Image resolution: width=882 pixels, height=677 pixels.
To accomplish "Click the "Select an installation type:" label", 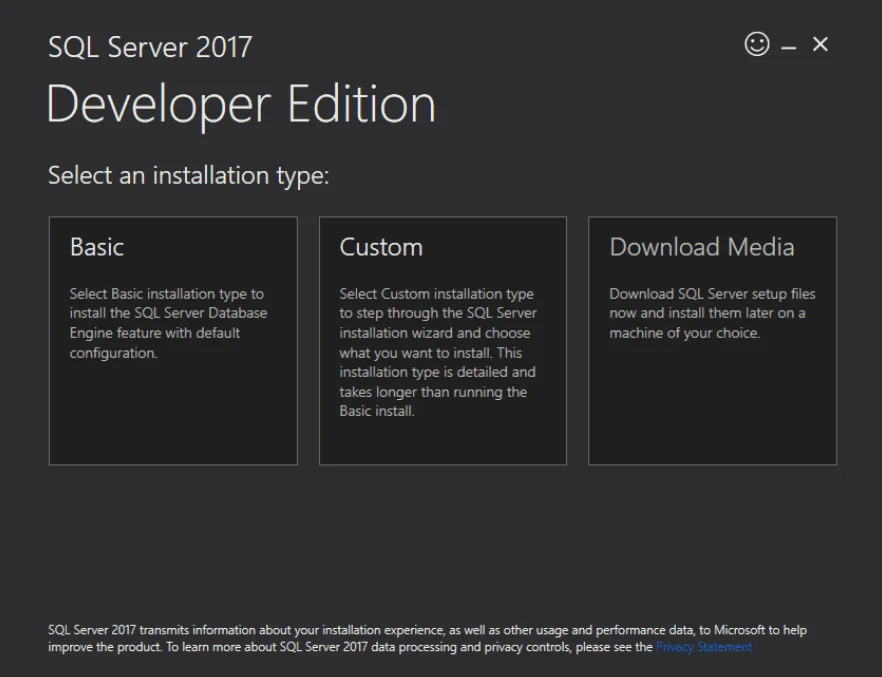I will (188, 176).
